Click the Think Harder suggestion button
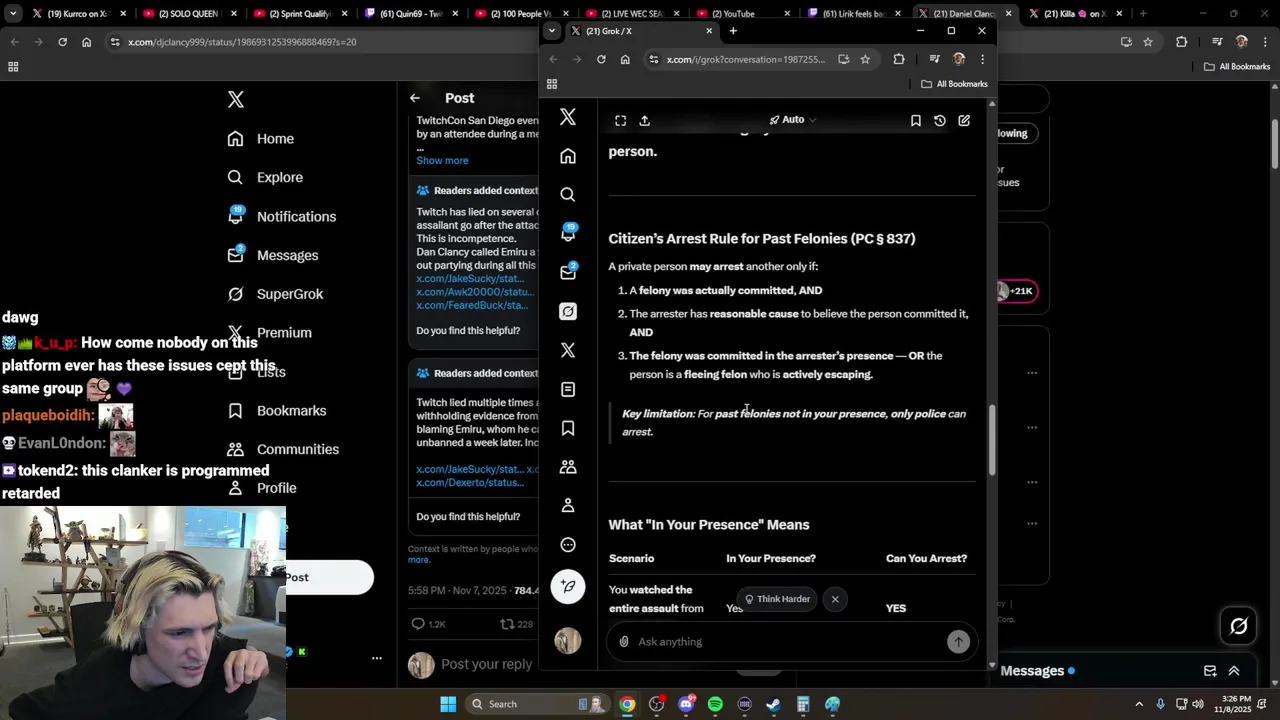Screen dimensions: 1280x720 [x=777, y=599]
